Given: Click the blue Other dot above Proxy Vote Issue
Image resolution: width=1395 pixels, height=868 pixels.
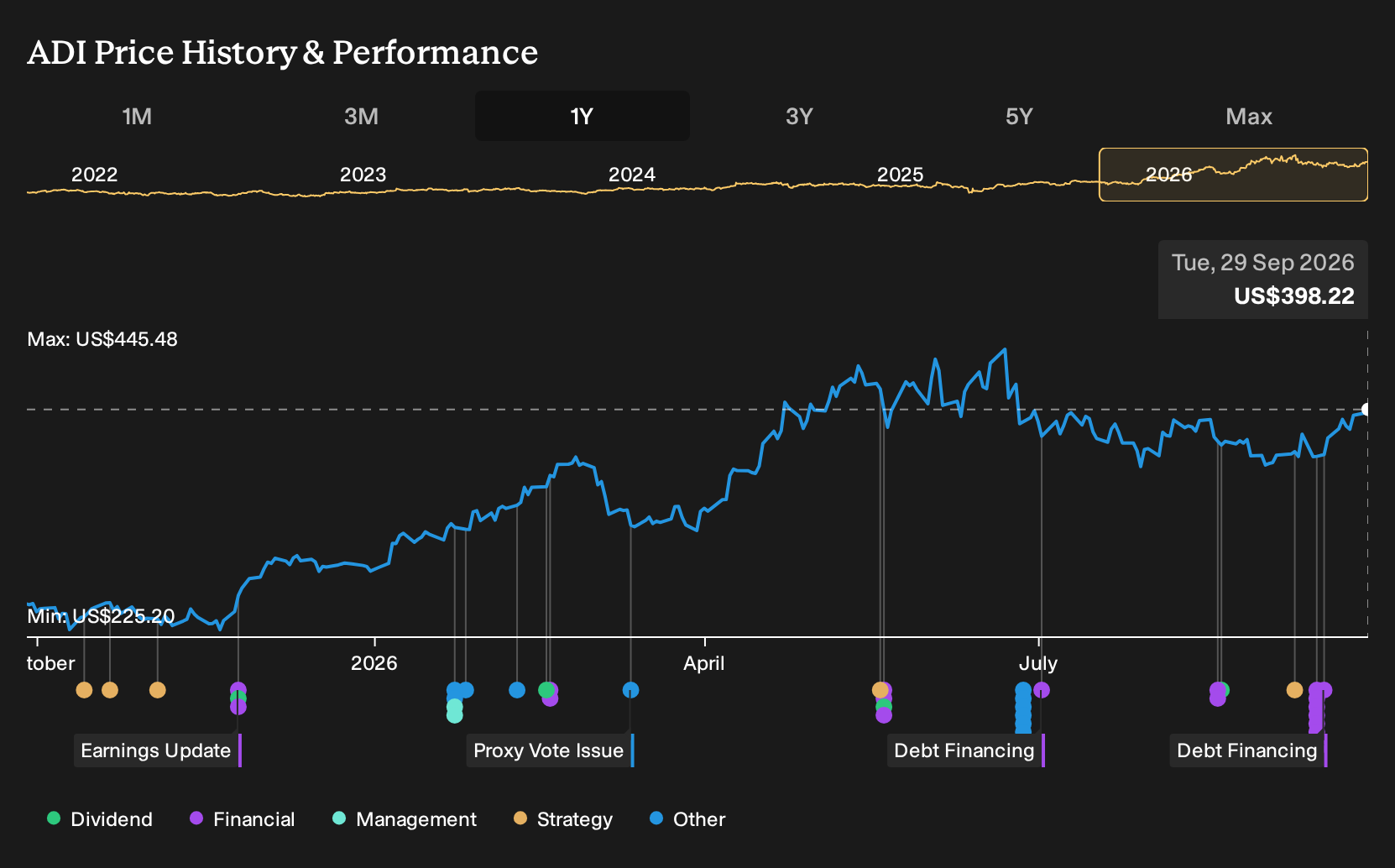Looking at the screenshot, I should pyautogui.click(x=630, y=690).
